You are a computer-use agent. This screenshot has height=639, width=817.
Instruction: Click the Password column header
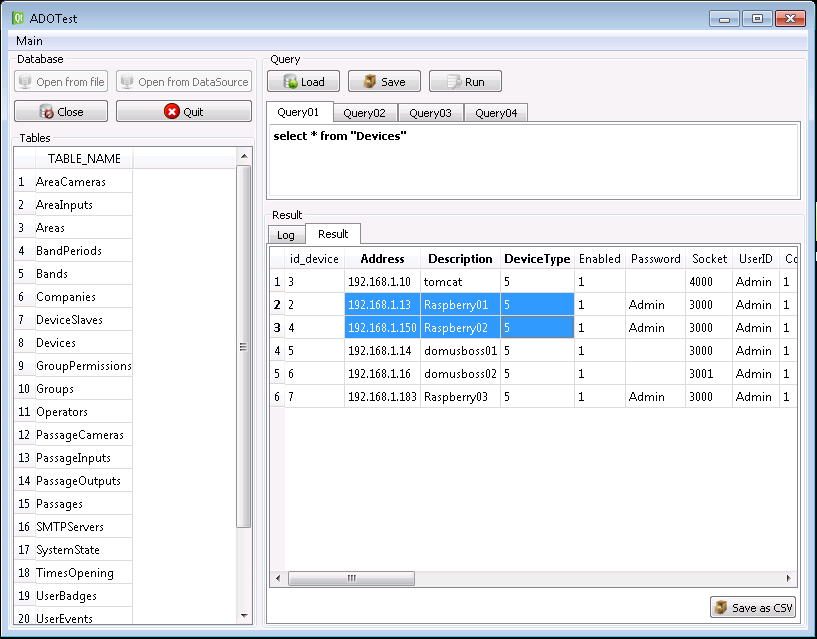coord(655,259)
